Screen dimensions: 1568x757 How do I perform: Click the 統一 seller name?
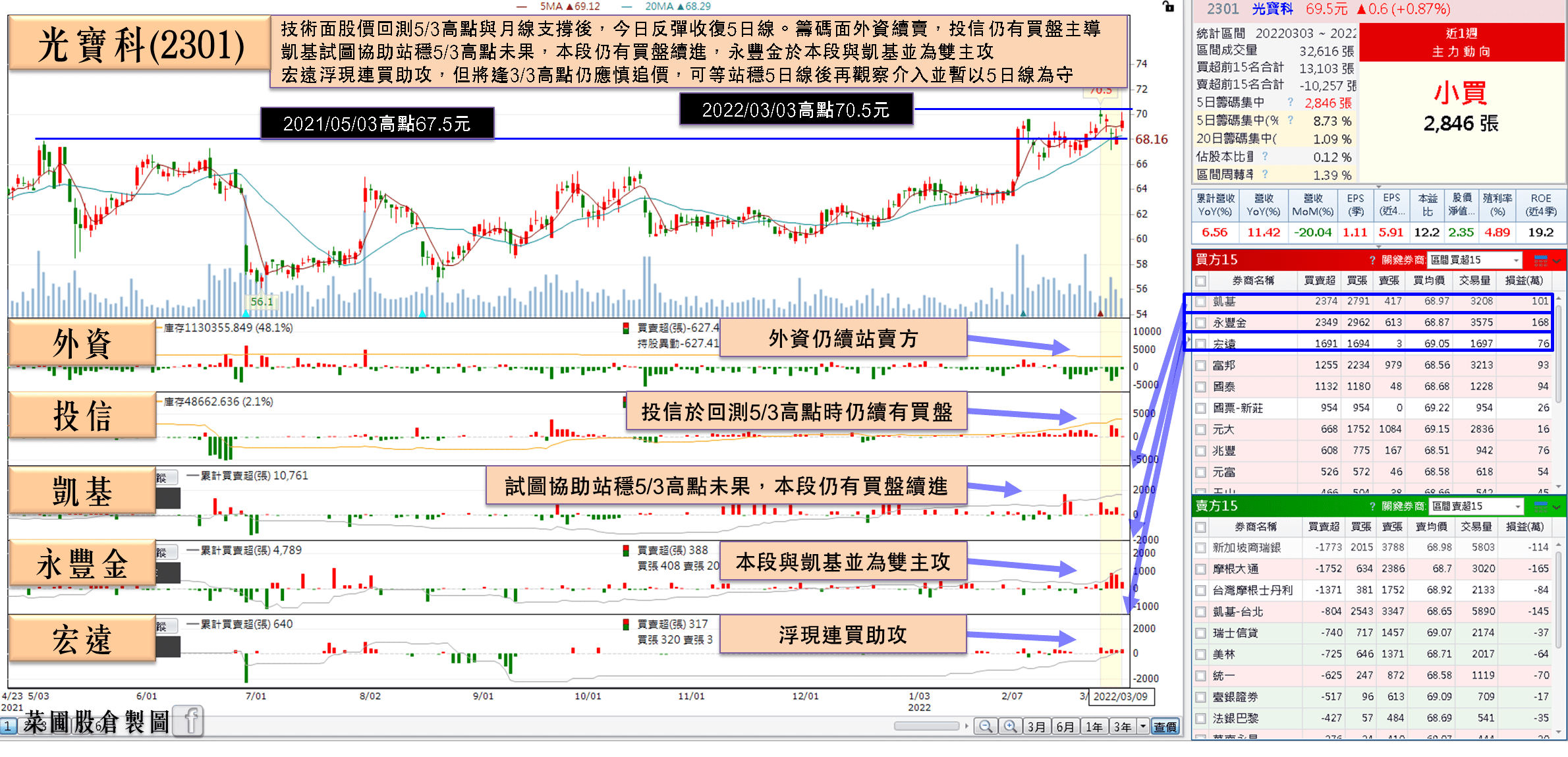[1223, 676]
